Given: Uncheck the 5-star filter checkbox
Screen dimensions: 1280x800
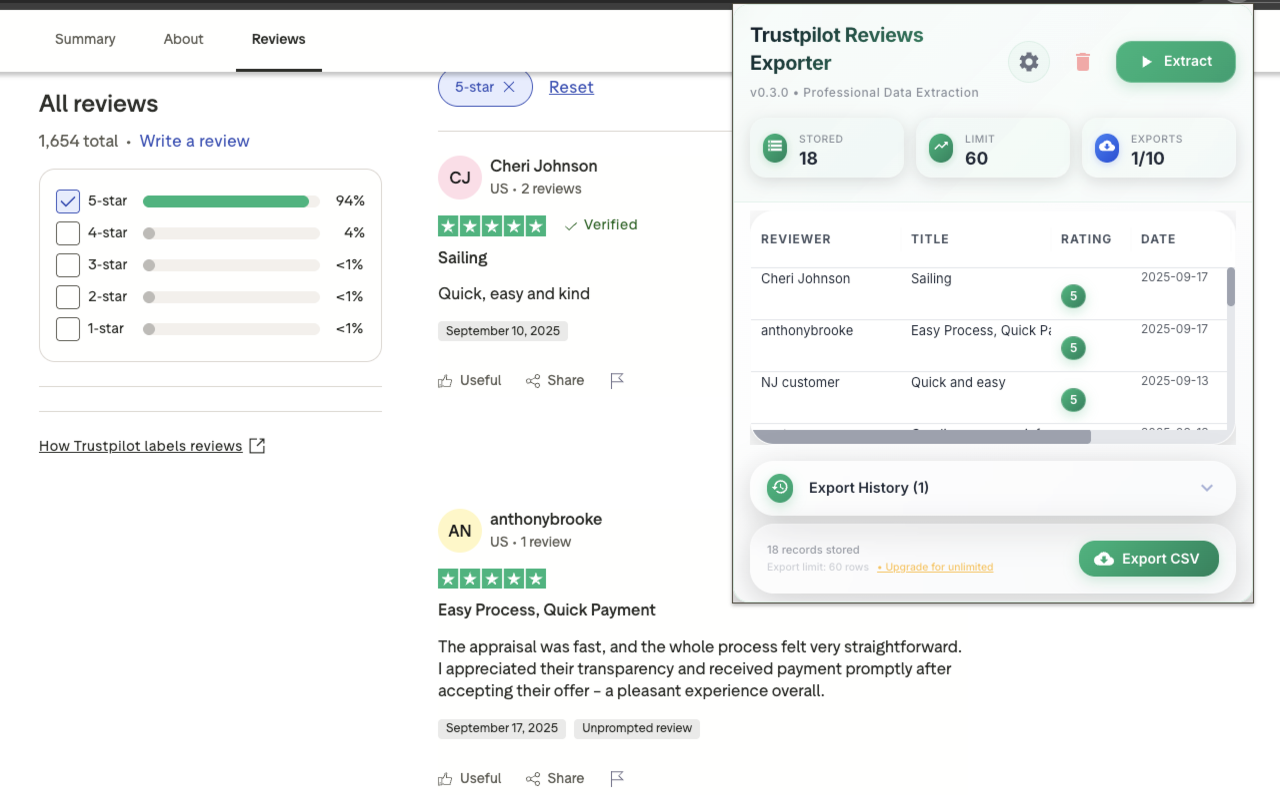Looking at the screenshot, I should tap(68, 201).
